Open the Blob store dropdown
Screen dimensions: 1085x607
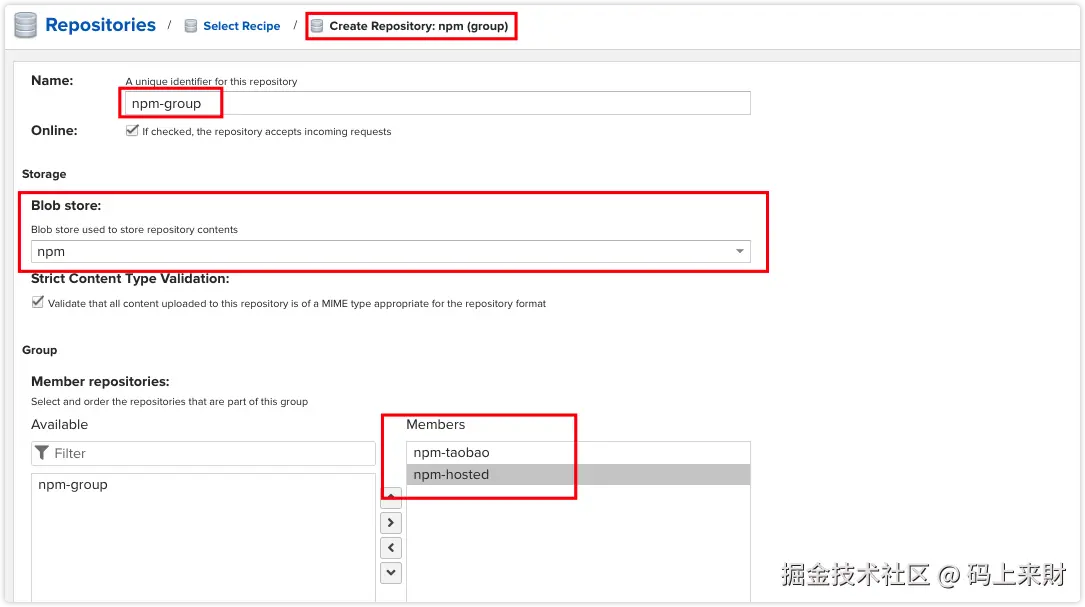click(x=390, y=251)
